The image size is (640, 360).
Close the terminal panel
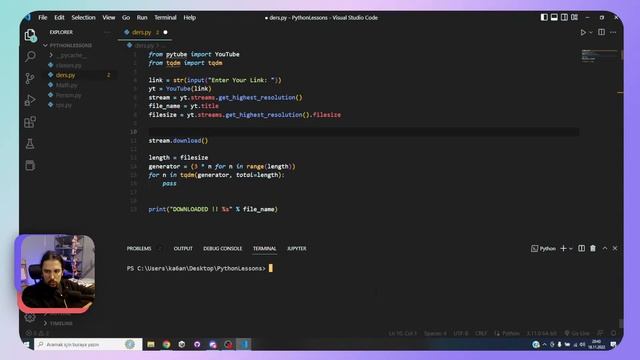pos(615,248)
